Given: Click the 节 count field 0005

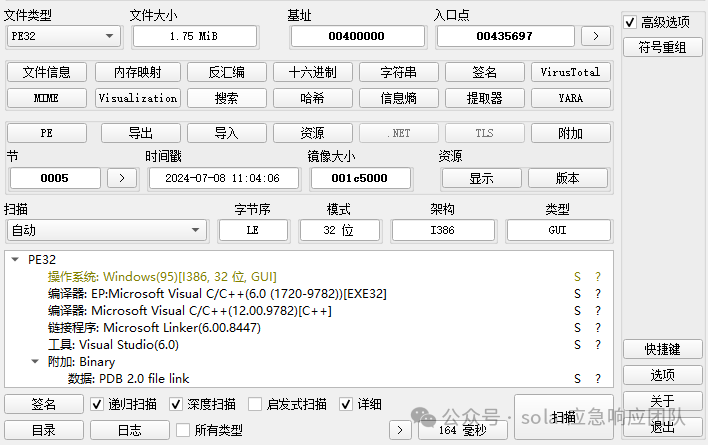Looking at the screenshot, I should (55, 178).
